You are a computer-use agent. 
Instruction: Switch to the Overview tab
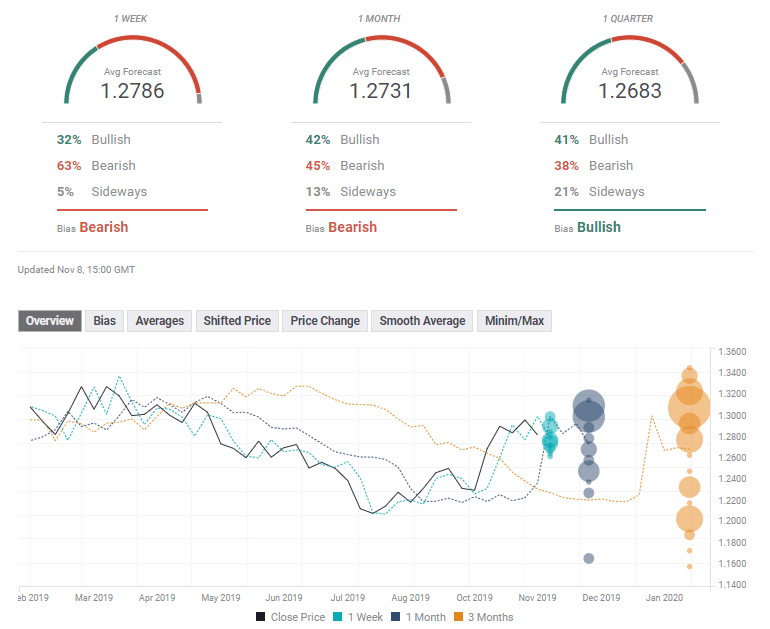[x=50, y=321]
